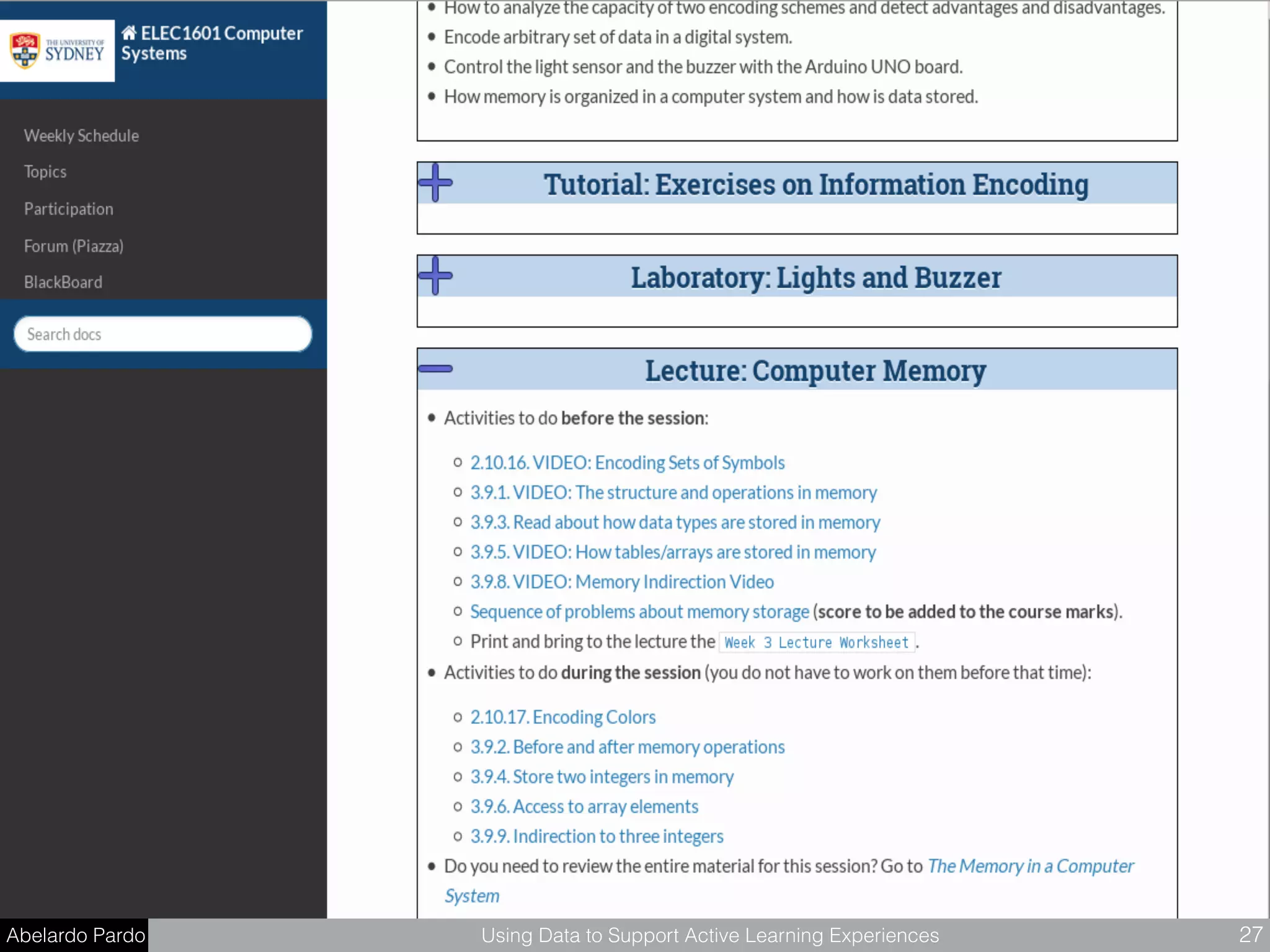Open the Encoding Sets of Symbols video link

[x=627, y=463]
